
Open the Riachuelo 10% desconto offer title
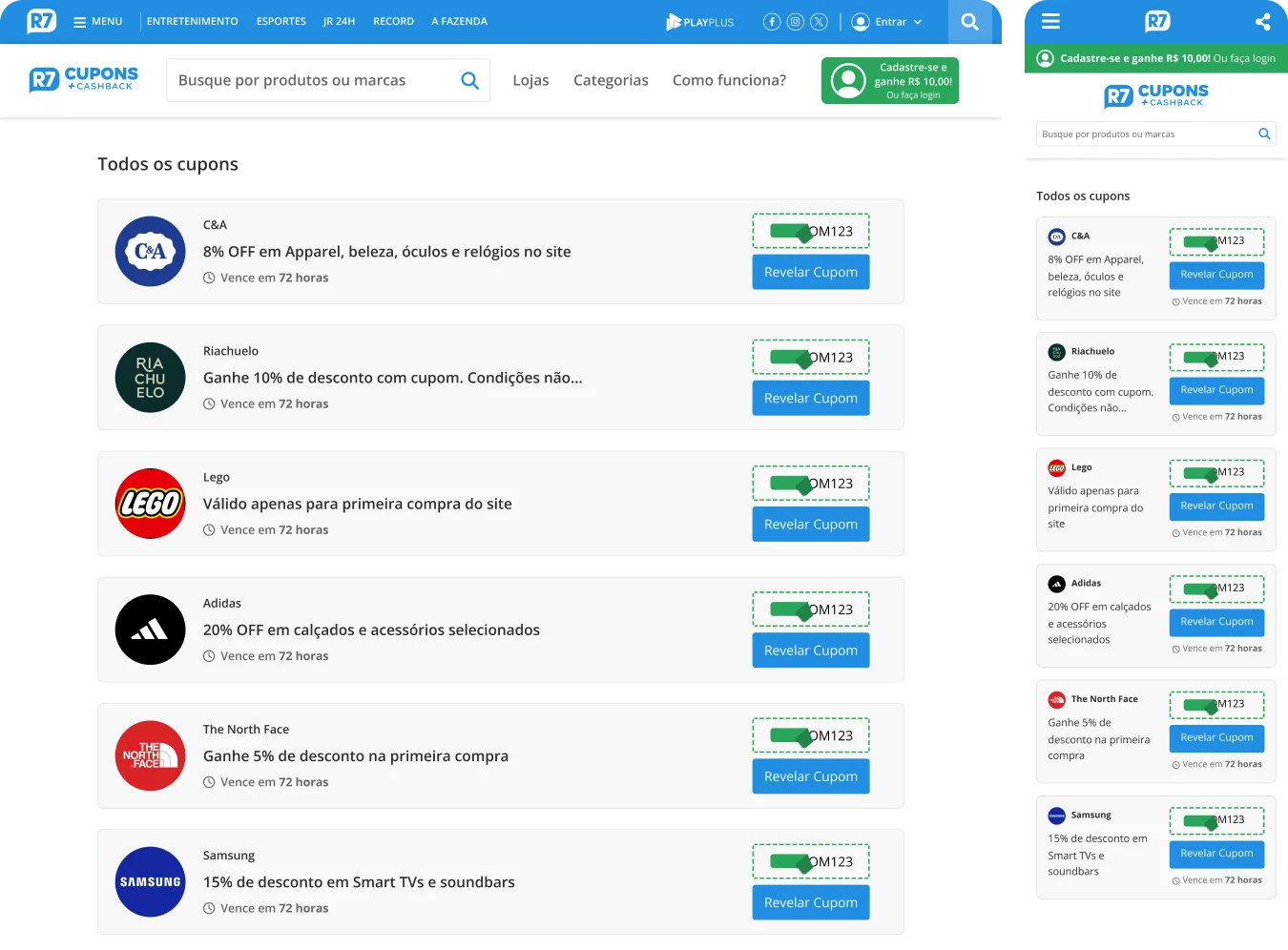point(393,378)
